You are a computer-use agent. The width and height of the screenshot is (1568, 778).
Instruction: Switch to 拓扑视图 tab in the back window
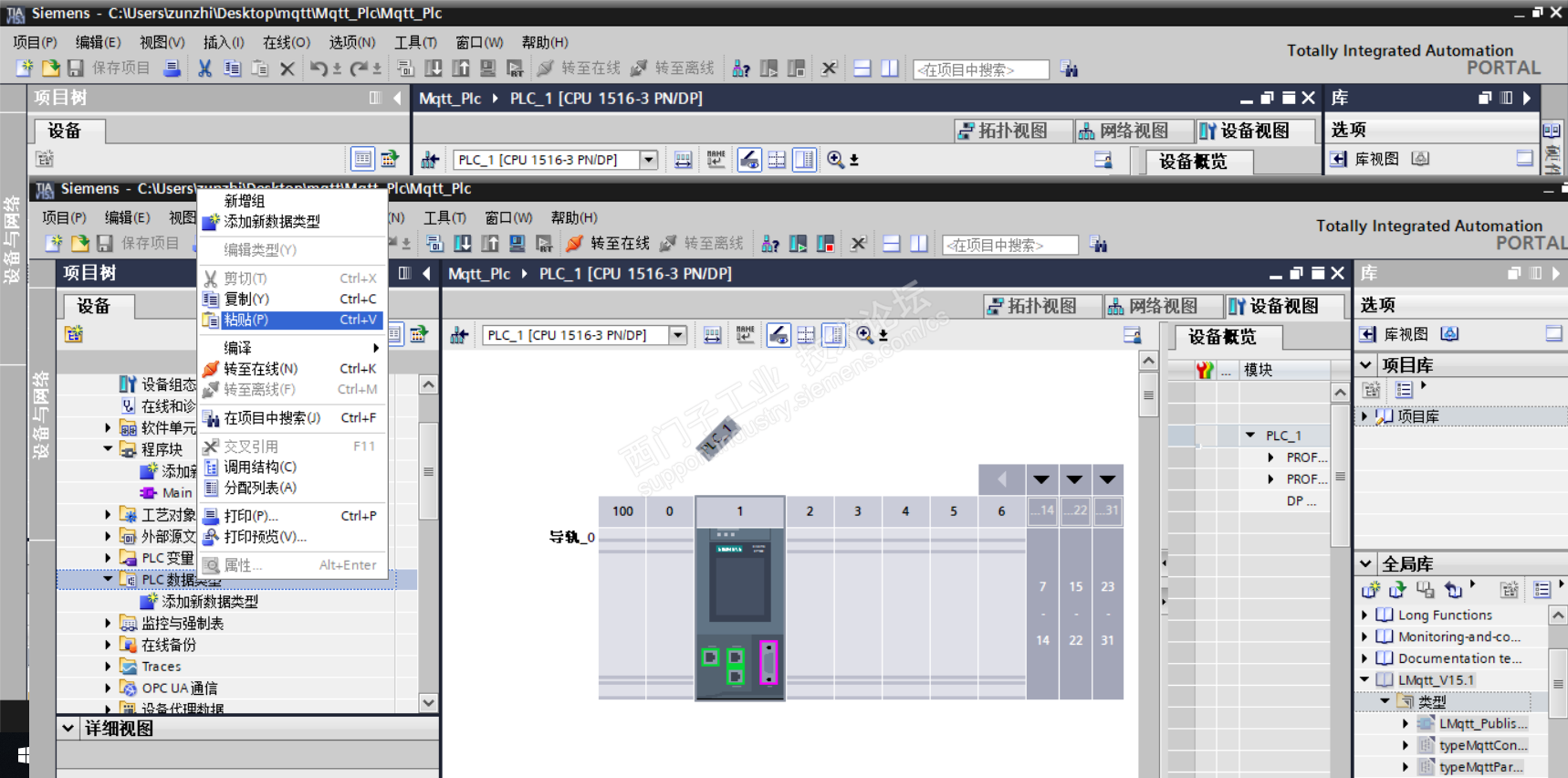(1013, 131)
